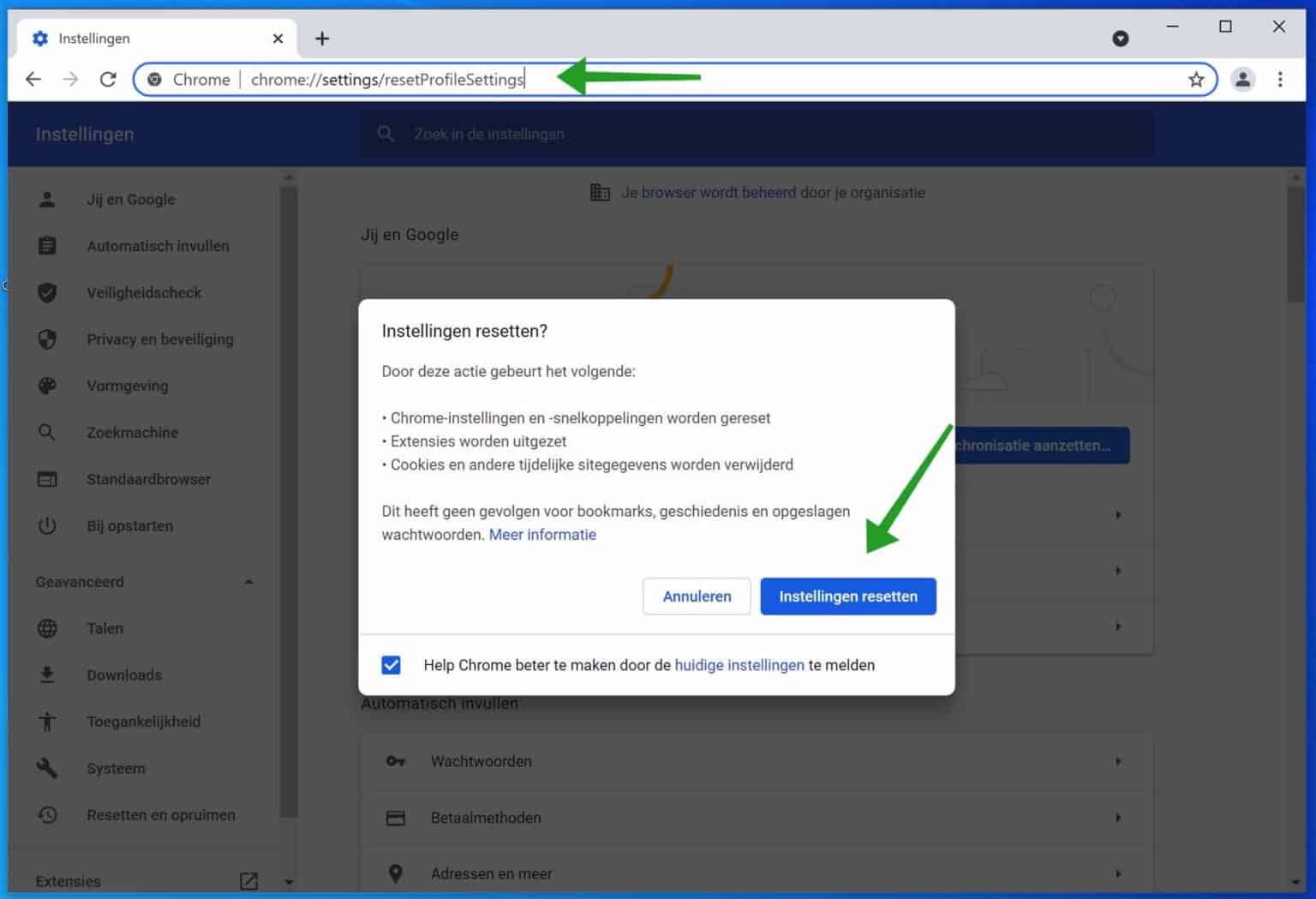1316x899 pixels.
Task: Open Privacy en beveiliging settings
Action: coord(160,339)
